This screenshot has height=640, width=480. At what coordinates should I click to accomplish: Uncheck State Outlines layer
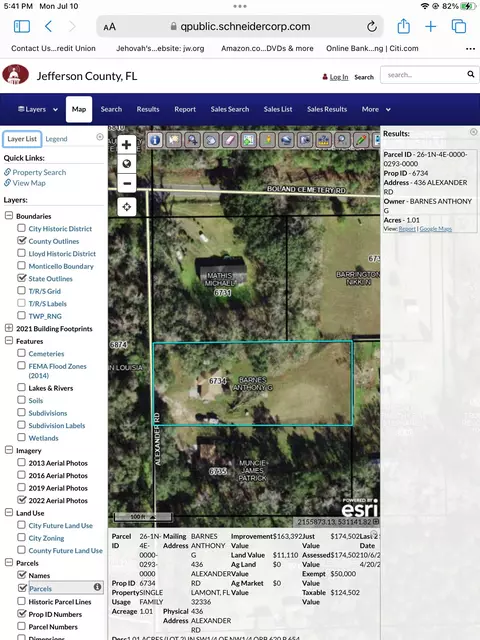point(21,278)
